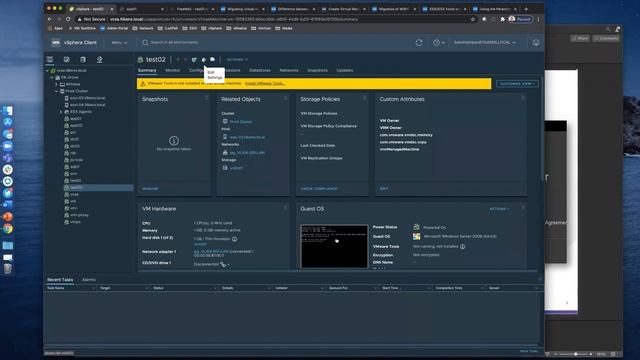Click the Take Snapshot toolbar icon
The image size is (640, 360).
[x=212, y=60]
